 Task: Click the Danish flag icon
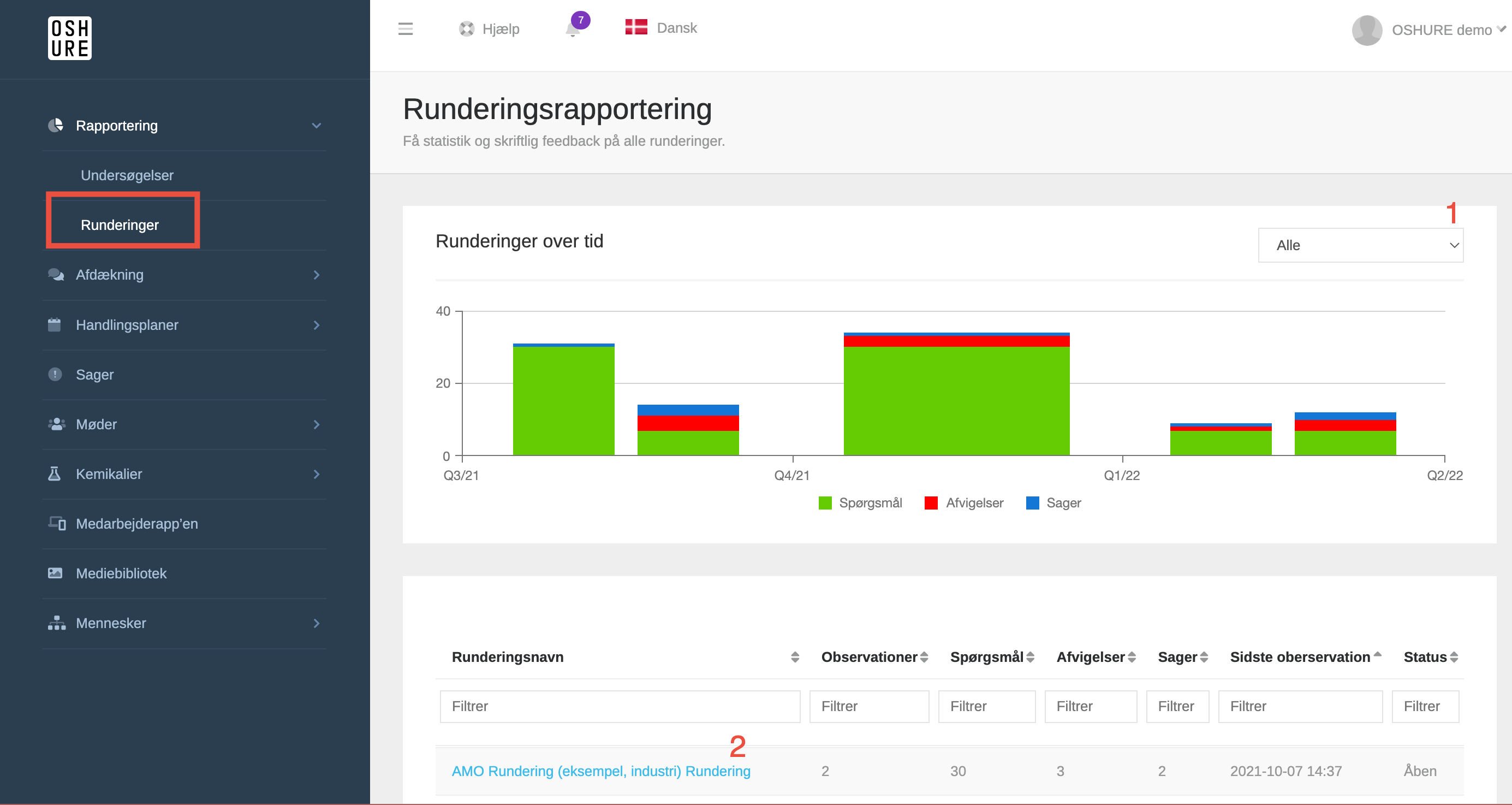point(636,28)
